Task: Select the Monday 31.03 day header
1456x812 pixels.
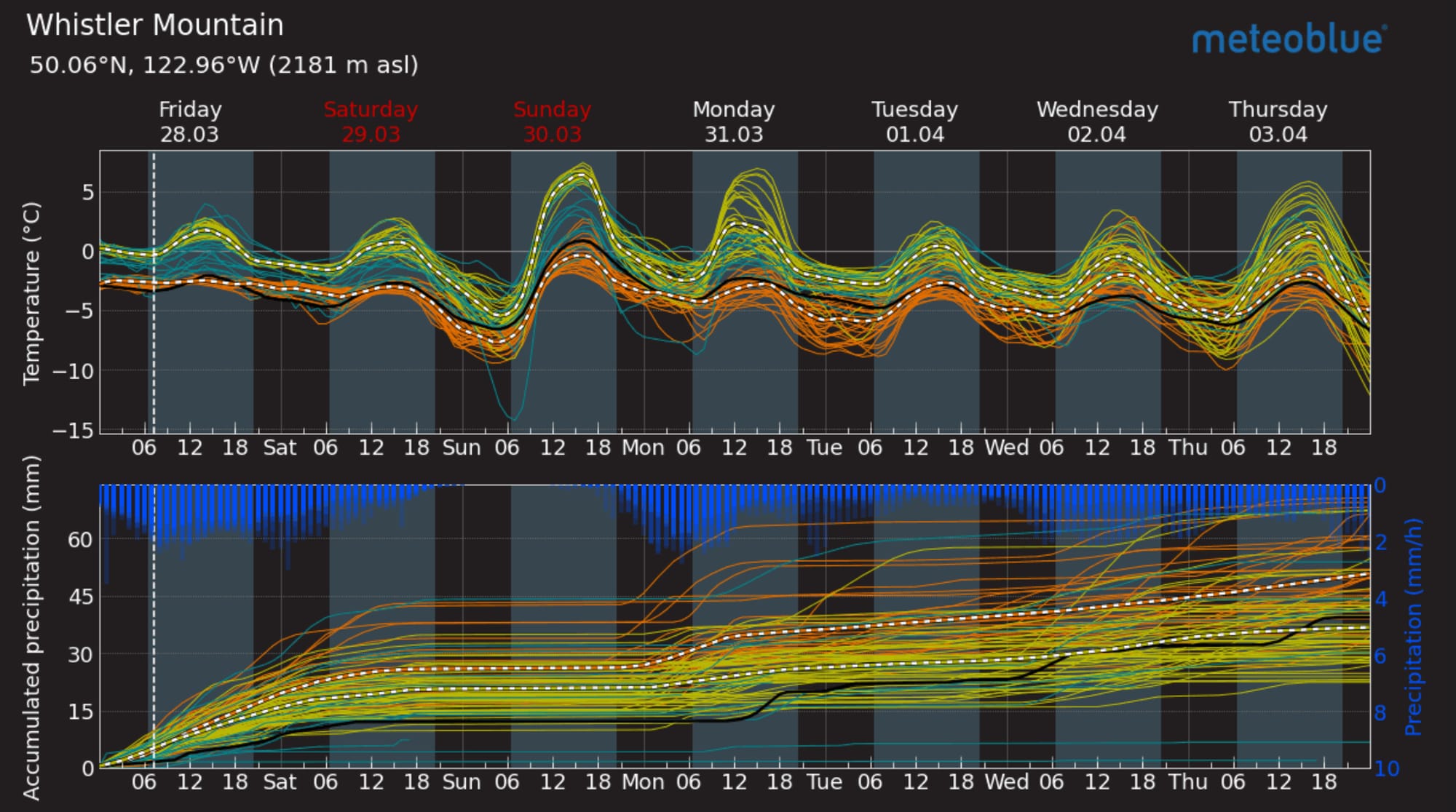Action: [x=733, y=122]
